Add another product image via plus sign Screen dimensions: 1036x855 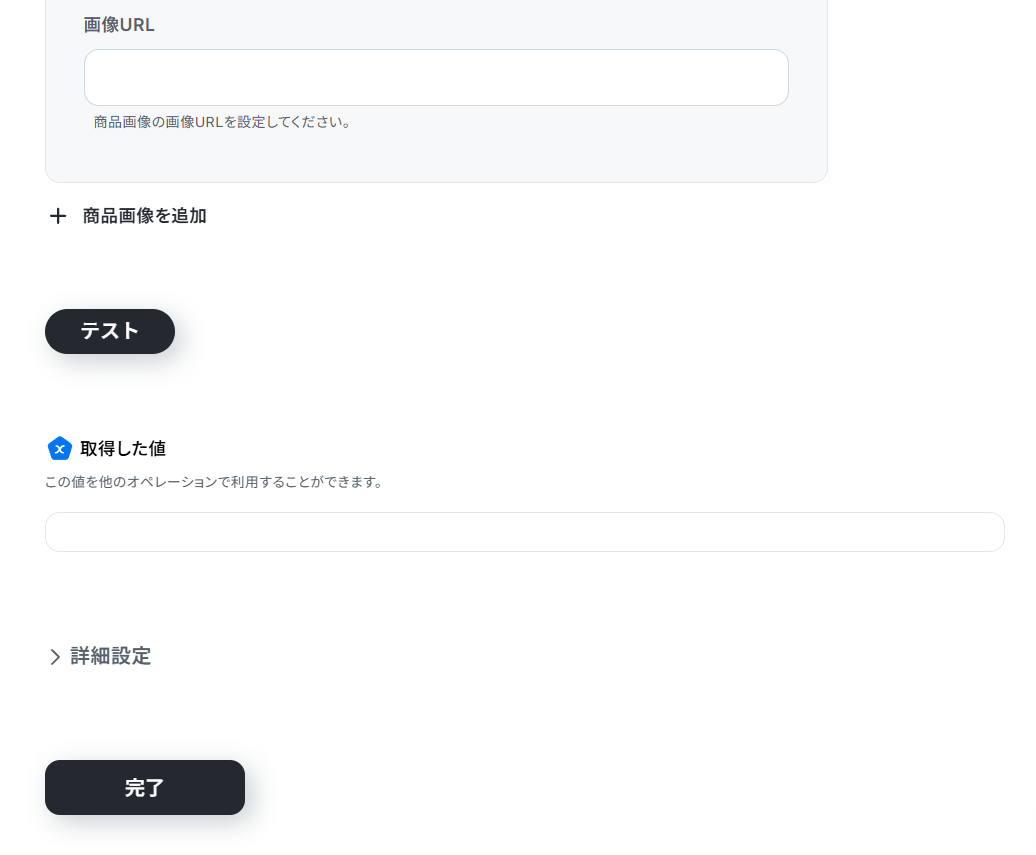tap(58, 216)
